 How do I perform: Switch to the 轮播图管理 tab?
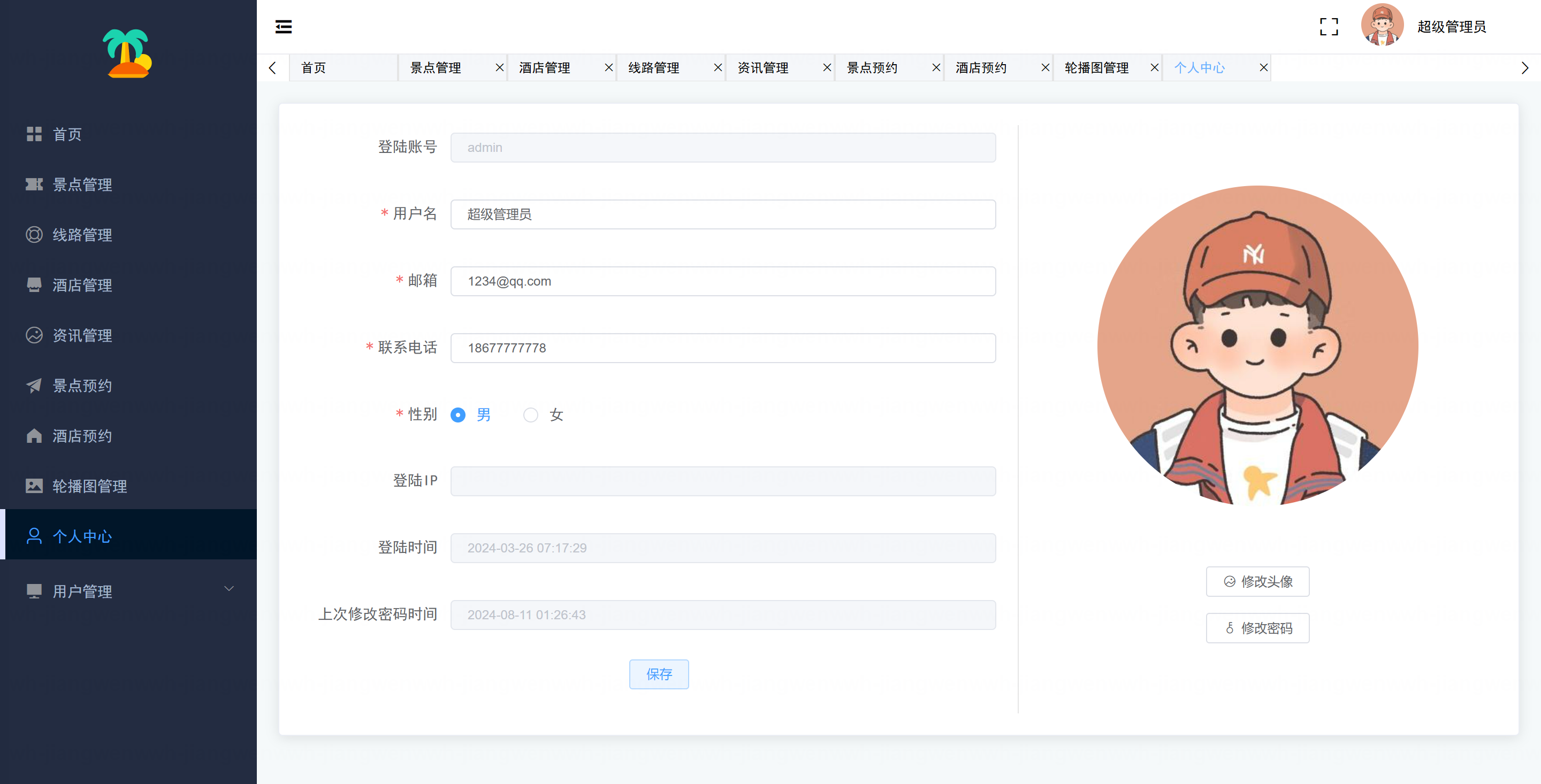pos(1096,67)
